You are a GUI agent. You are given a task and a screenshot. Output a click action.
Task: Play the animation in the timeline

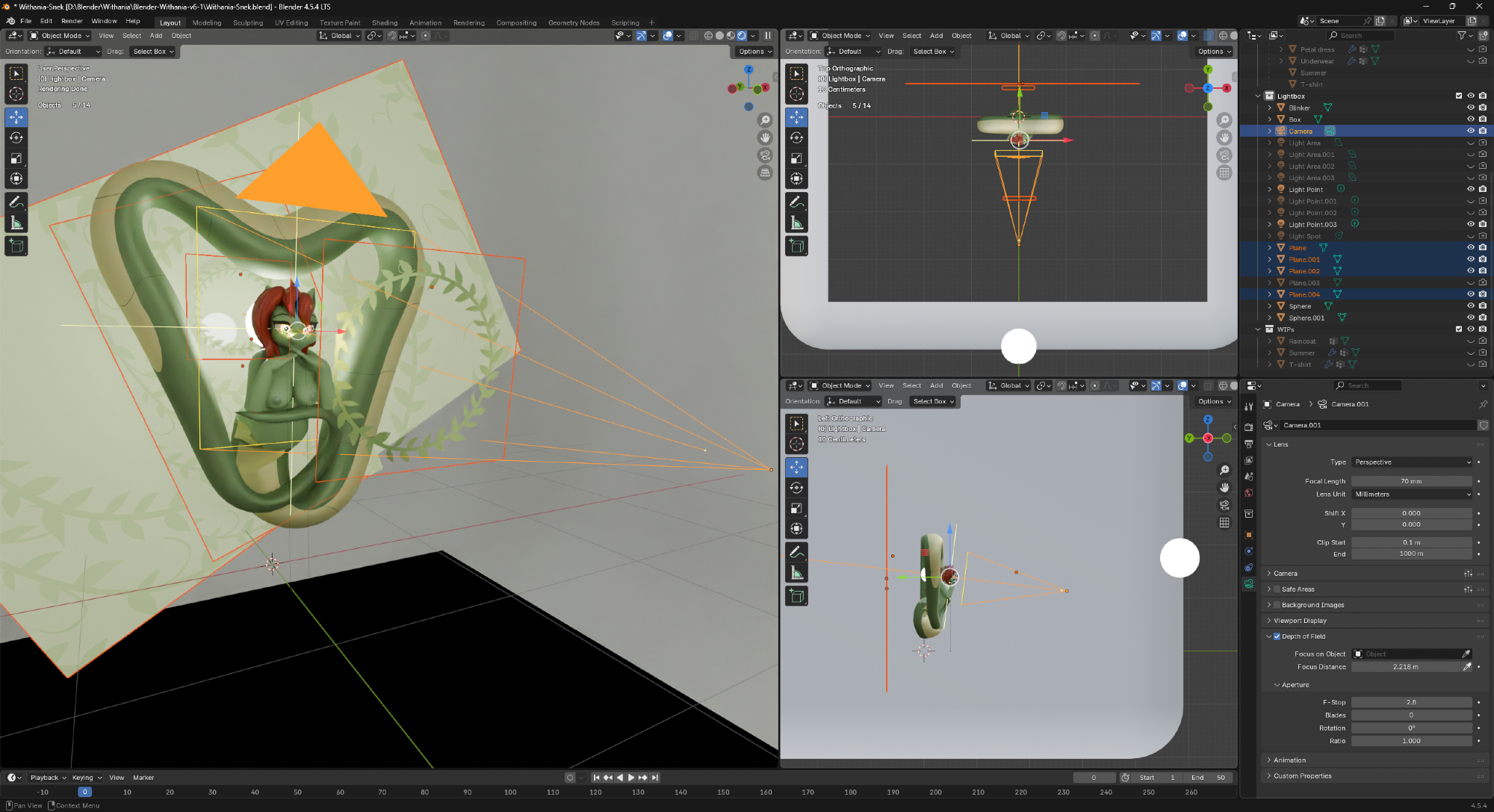631,778
